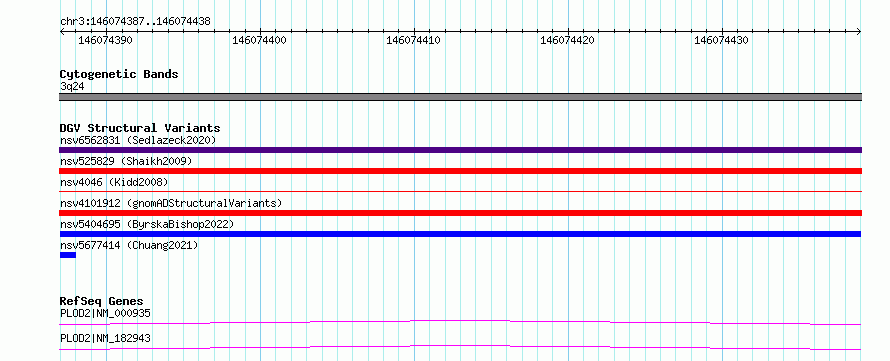Click the nsv5404695 (ByrskaBishop2022) label
The image size is (890, 361).
147,224
